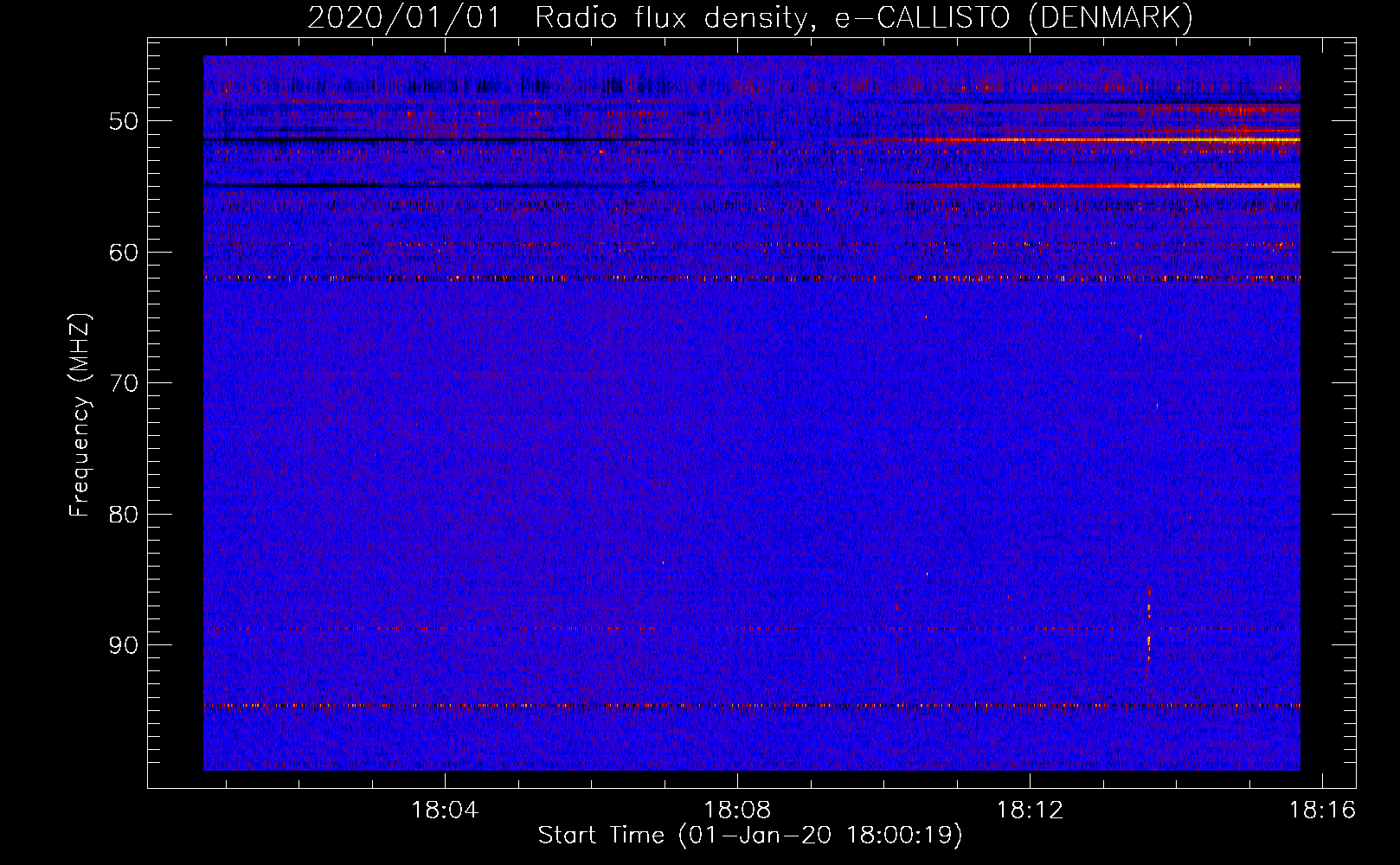
Task: Click the 90 MHz frequency tick label
Action: pos(123,646)
